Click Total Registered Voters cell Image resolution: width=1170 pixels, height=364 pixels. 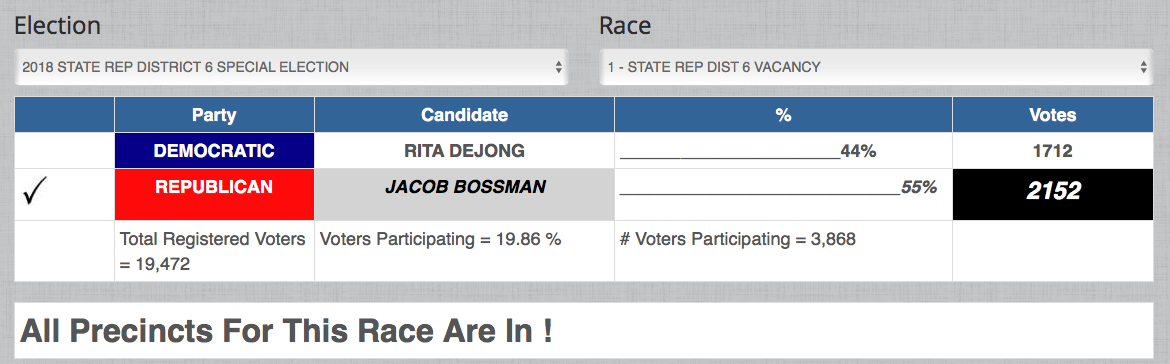click(x=214, y=251)
